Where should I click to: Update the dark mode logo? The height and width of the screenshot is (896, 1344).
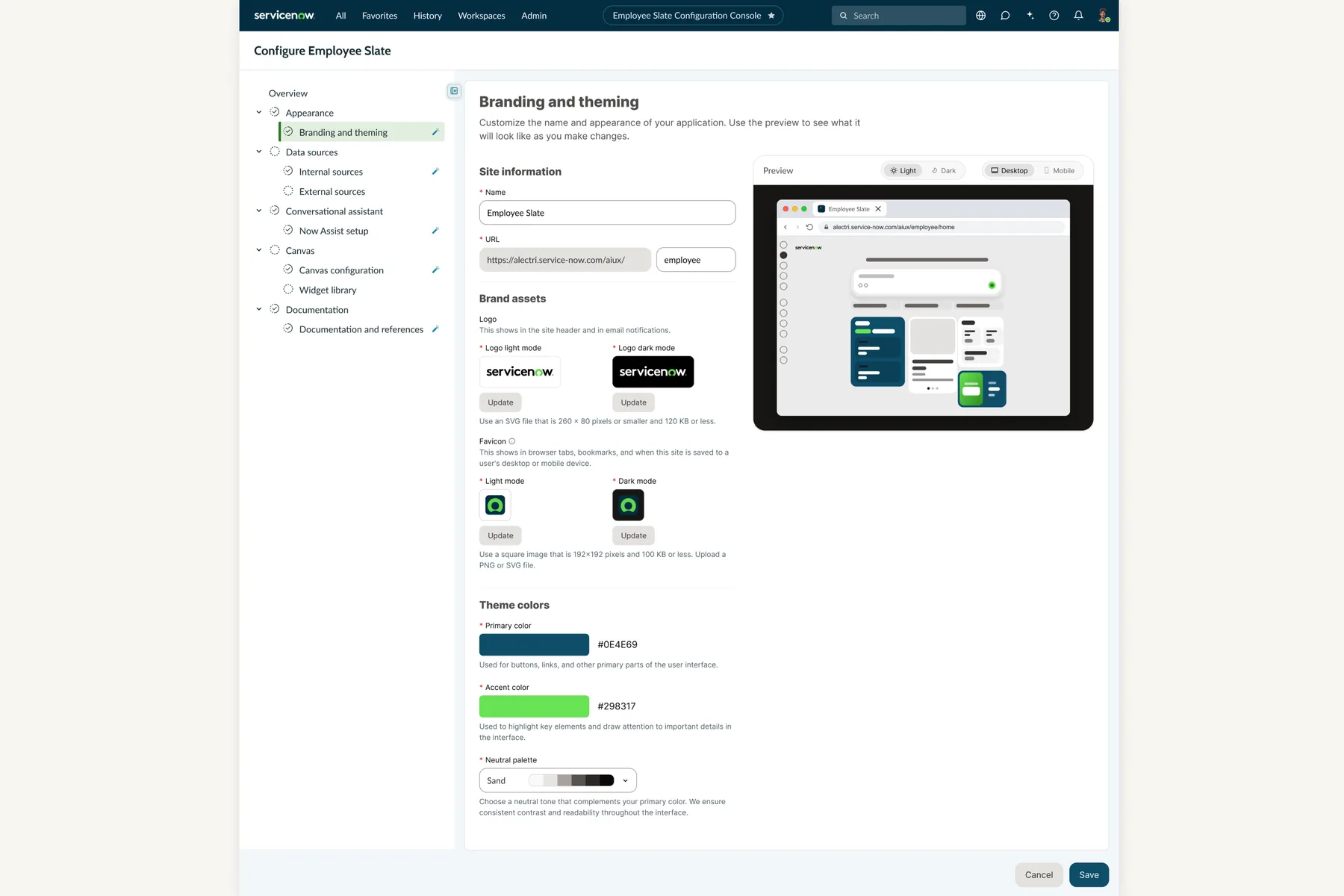(x=634, y=402)
